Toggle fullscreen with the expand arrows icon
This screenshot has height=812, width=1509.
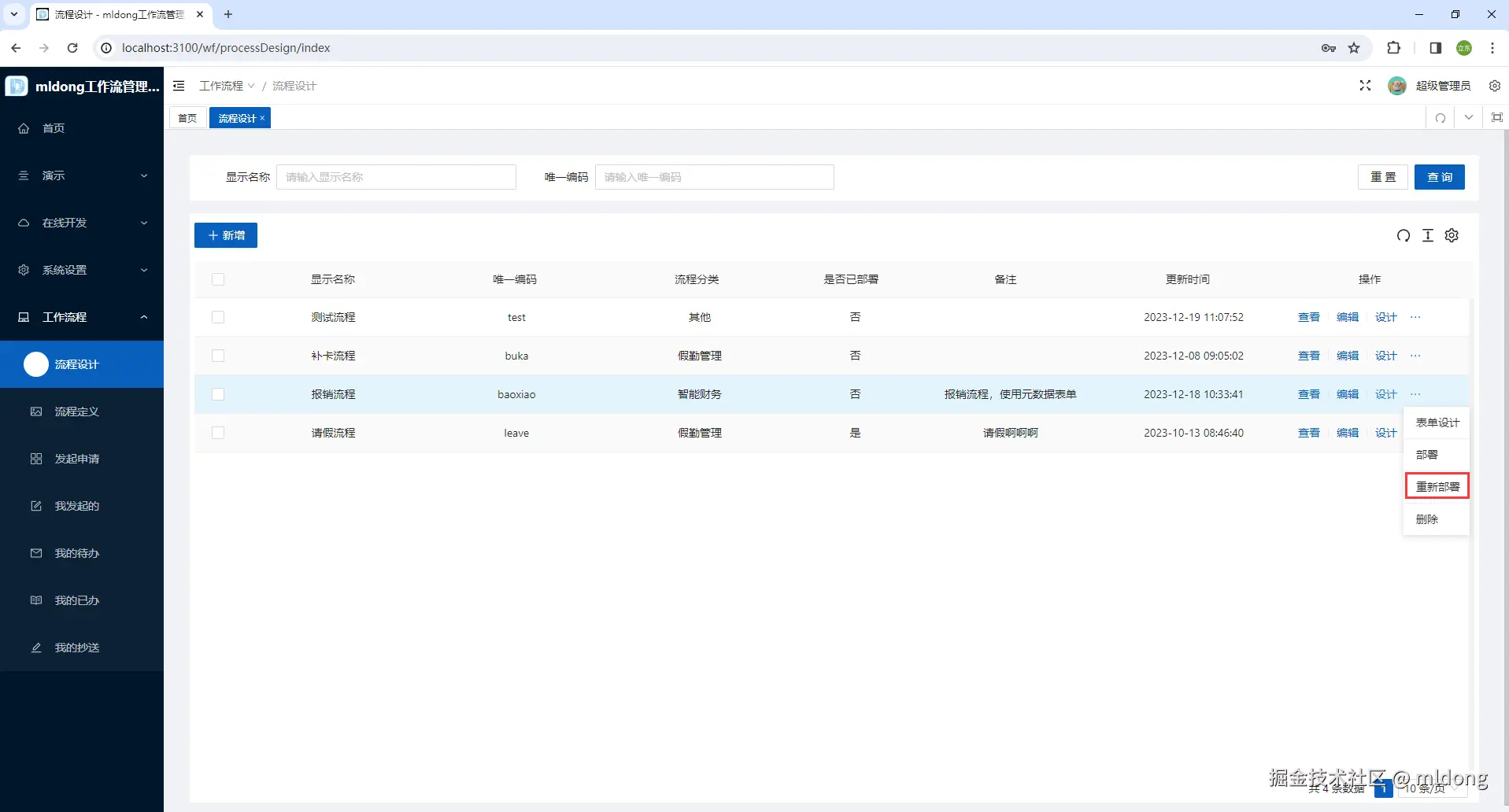(x=1365, y=86)
